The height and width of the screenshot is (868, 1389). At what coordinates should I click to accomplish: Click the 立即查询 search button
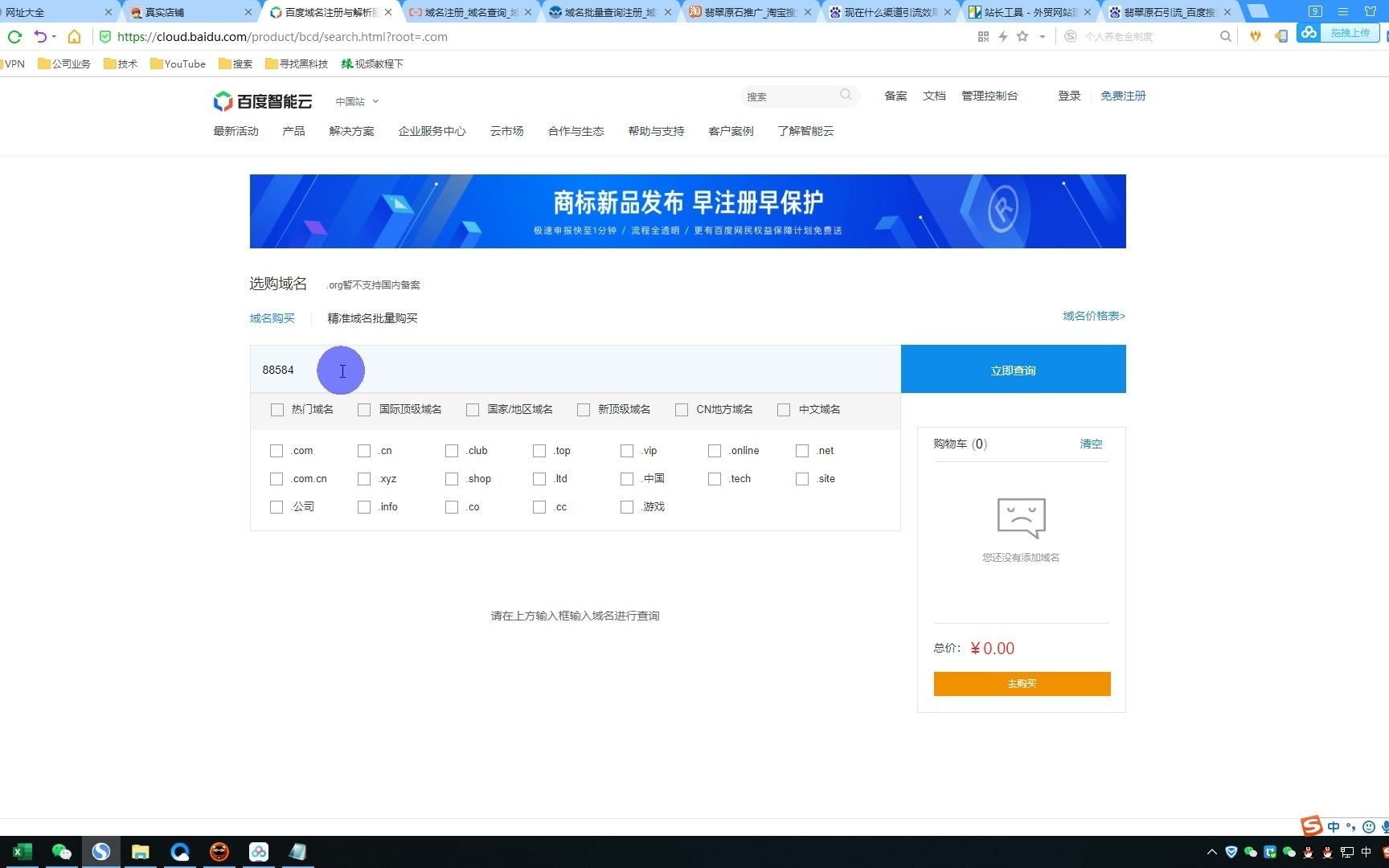pyautogui.click(x=1013, y=369)
